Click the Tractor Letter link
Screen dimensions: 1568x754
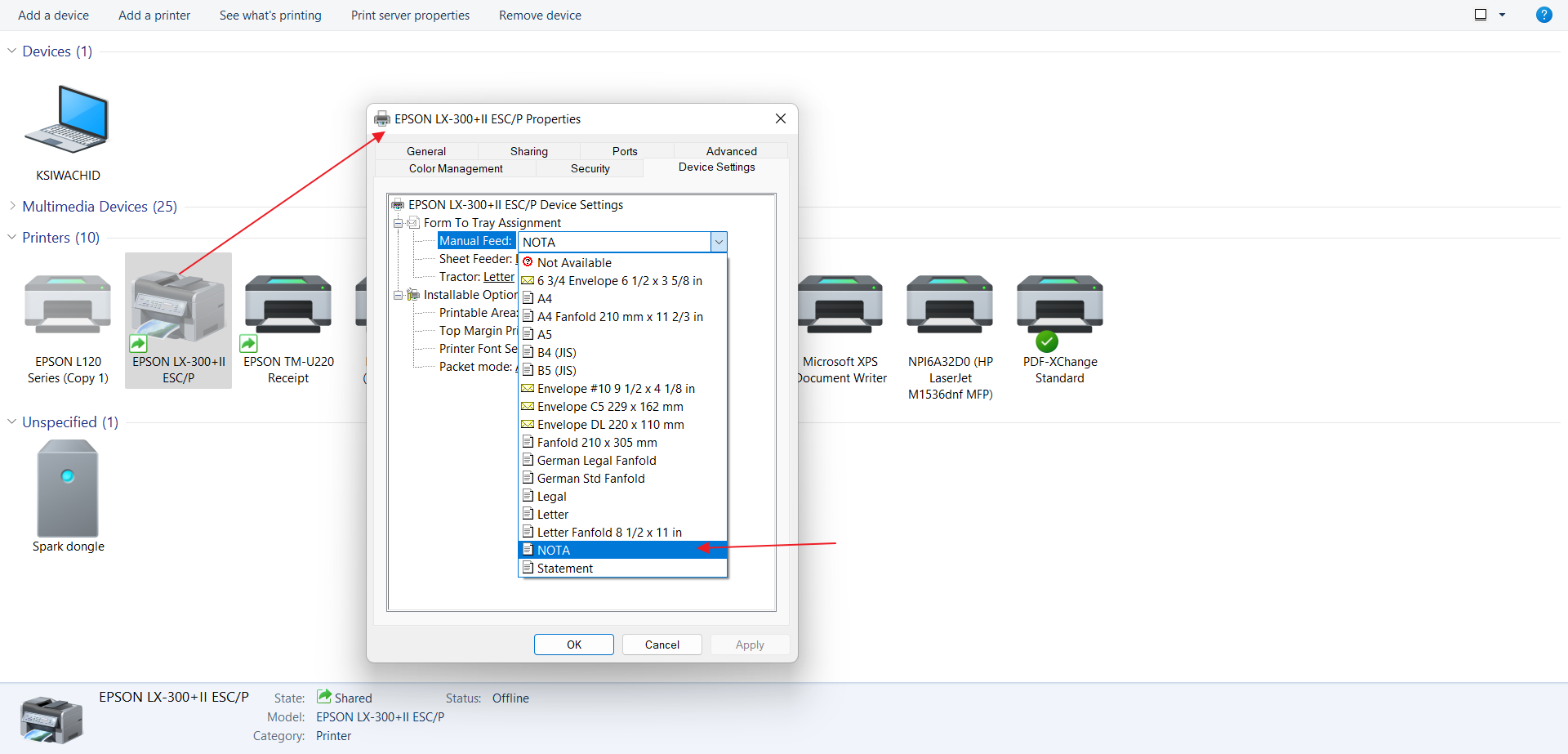(x=499, y=277)
